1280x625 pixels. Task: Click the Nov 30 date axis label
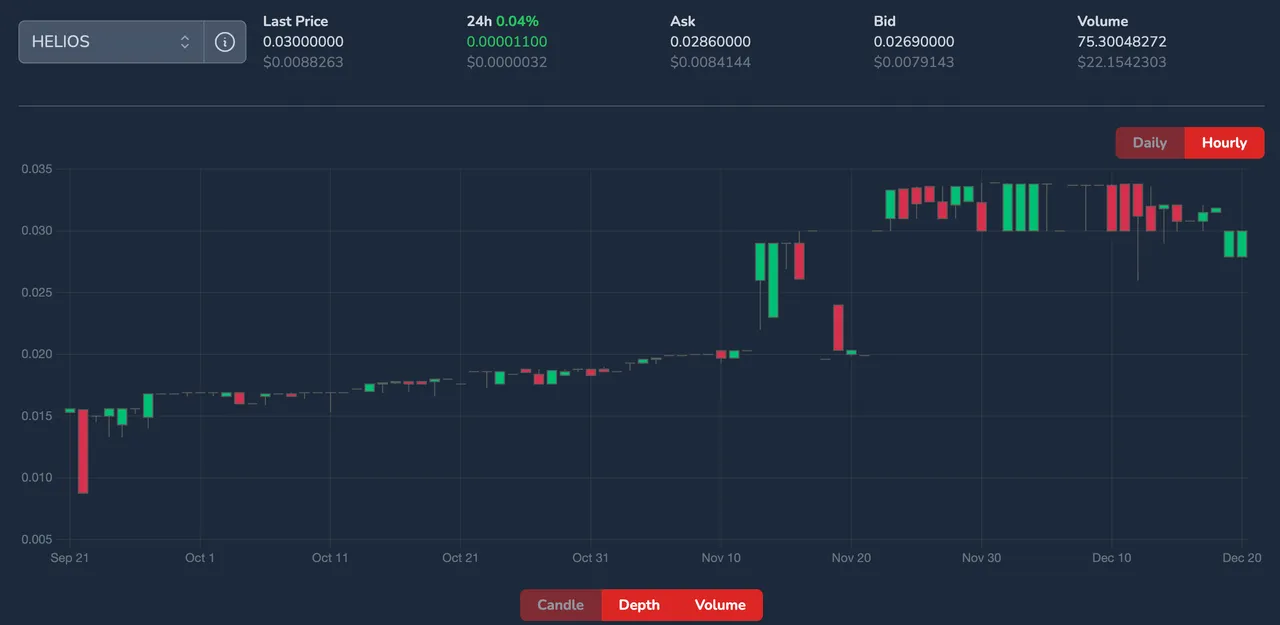tap(981, 558)
